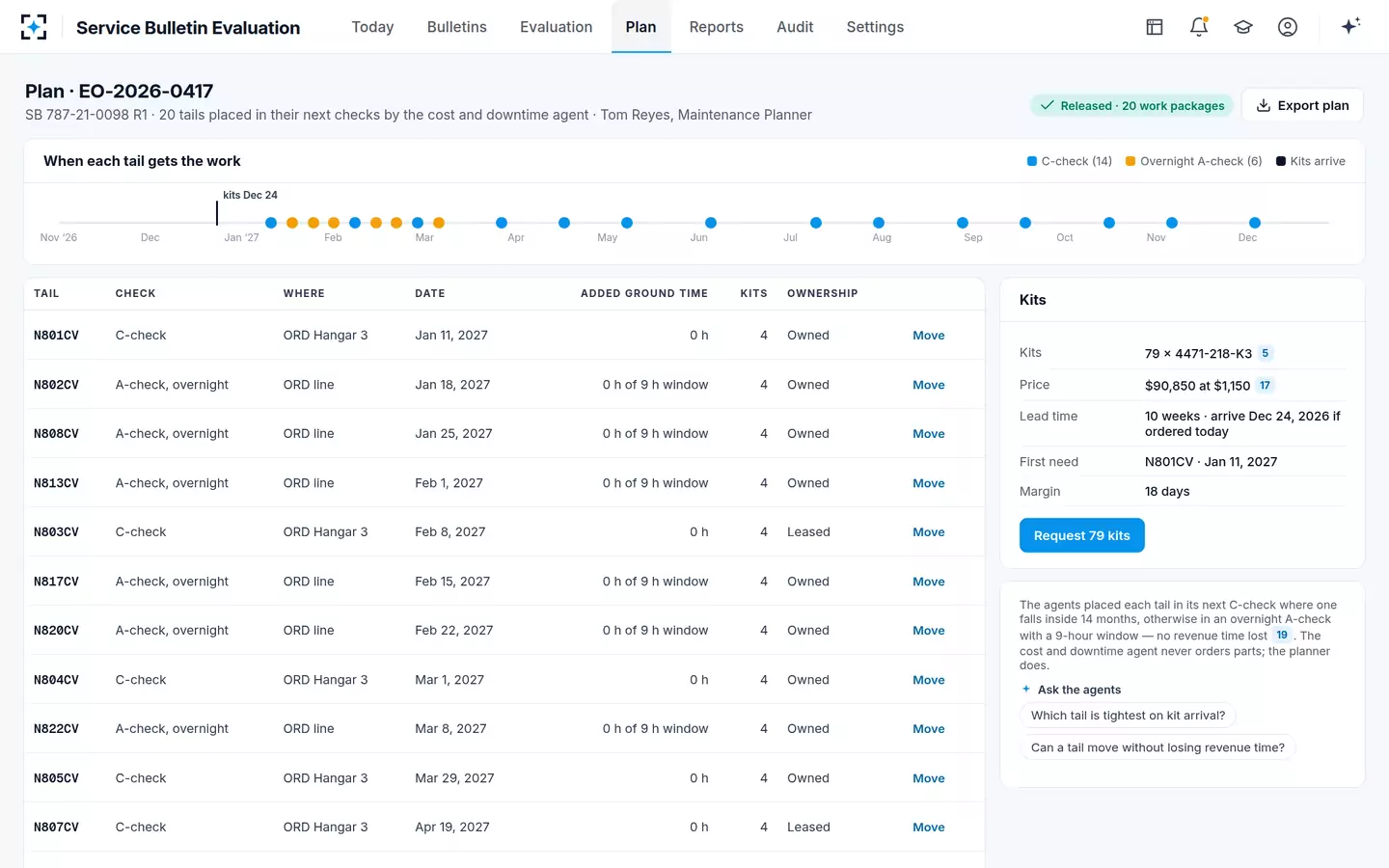This screenshot has width=1389, height=868.
Task: Open citation badge 17 beside the price
Action: 1265,385
